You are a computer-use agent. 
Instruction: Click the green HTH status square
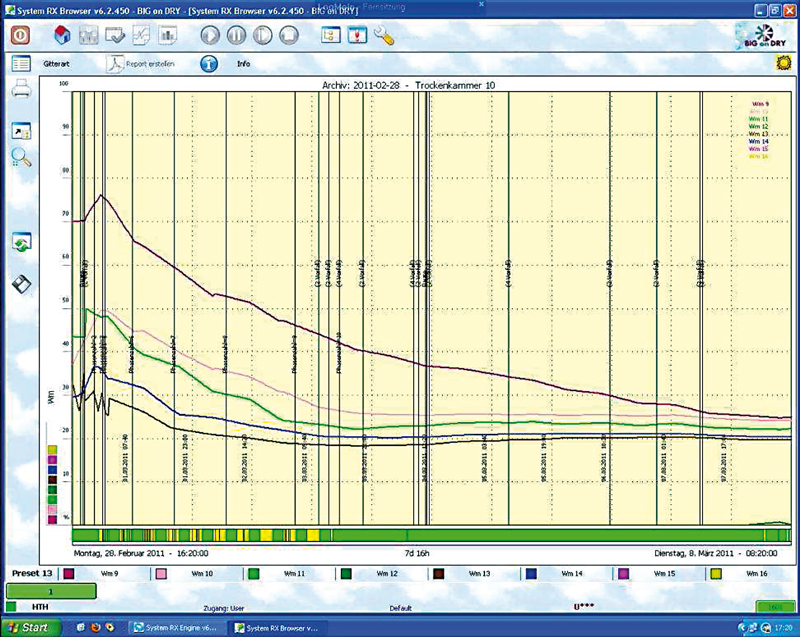(11, 607)
